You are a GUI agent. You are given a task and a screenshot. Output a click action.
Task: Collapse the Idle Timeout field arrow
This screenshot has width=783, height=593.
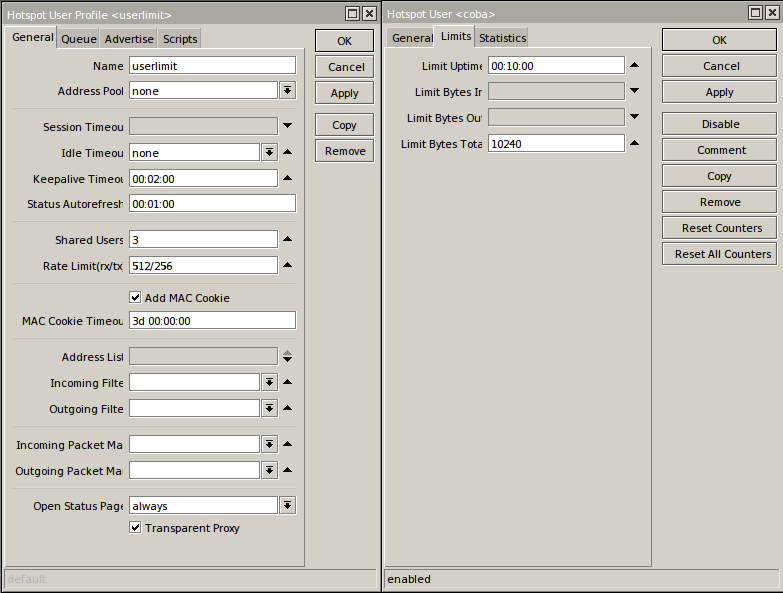[288, 152]
